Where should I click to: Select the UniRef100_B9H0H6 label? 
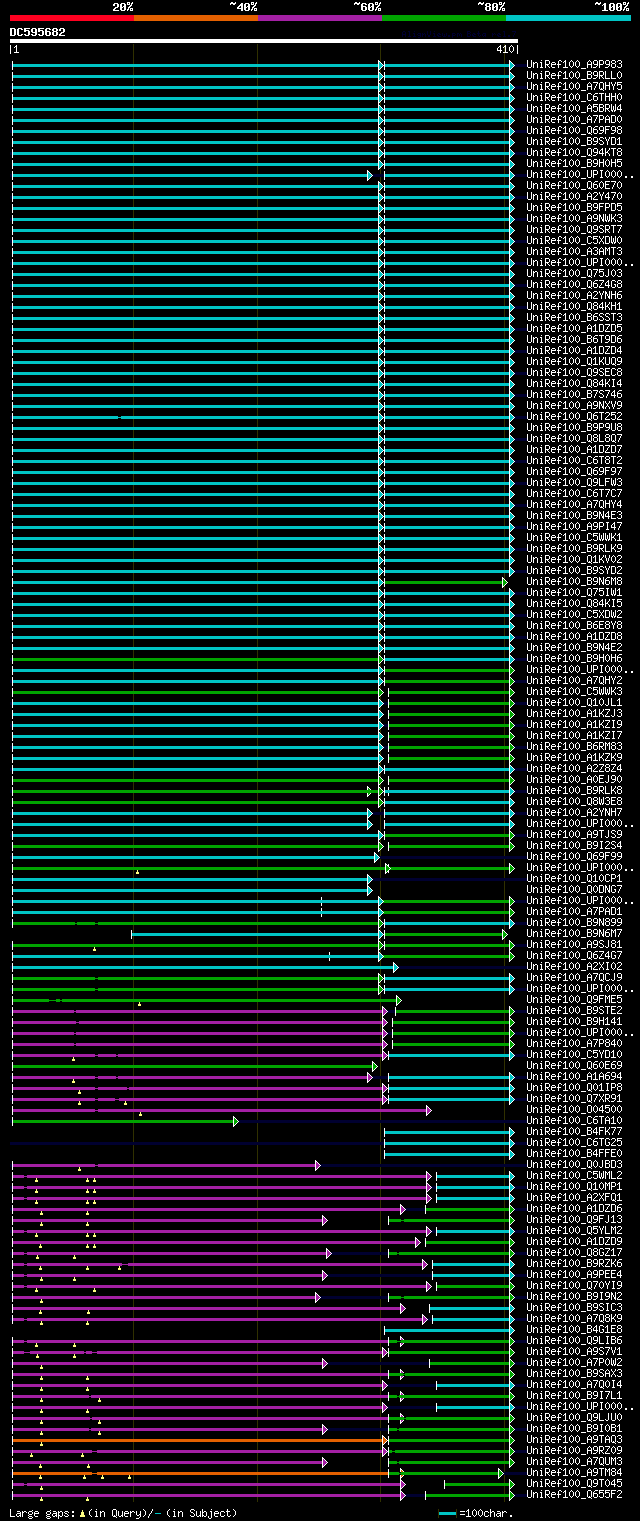click(576, 658)
